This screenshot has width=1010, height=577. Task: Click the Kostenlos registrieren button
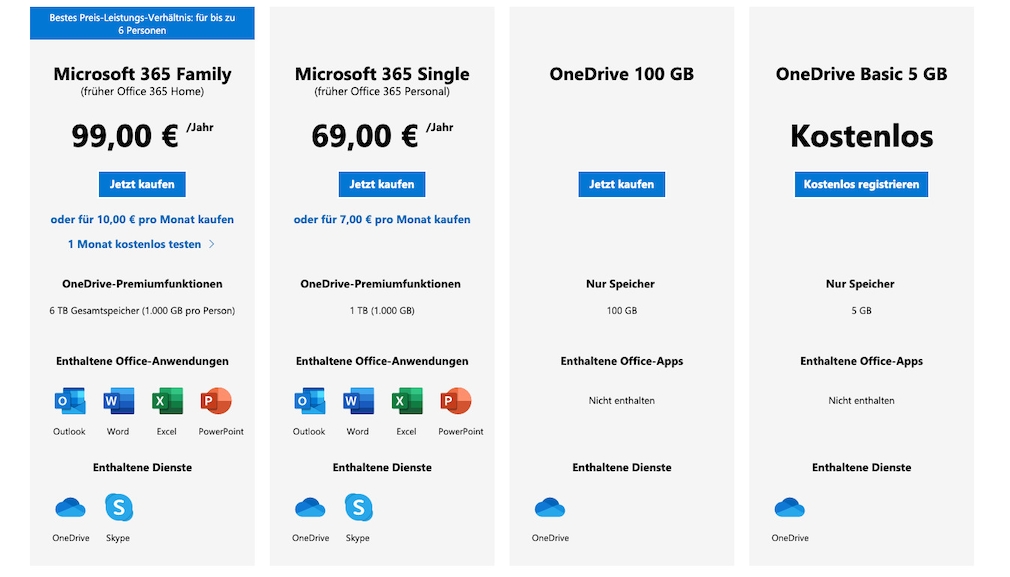tap(861, 184)
